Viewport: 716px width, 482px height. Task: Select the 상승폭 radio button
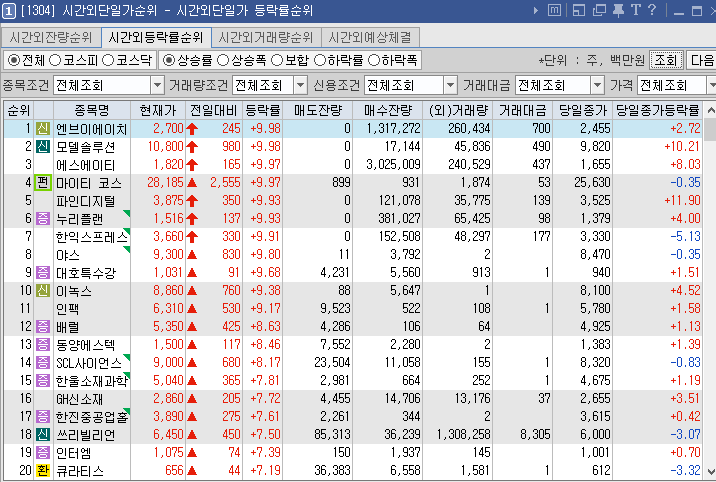pyautogui.click(x=223, y=60)
